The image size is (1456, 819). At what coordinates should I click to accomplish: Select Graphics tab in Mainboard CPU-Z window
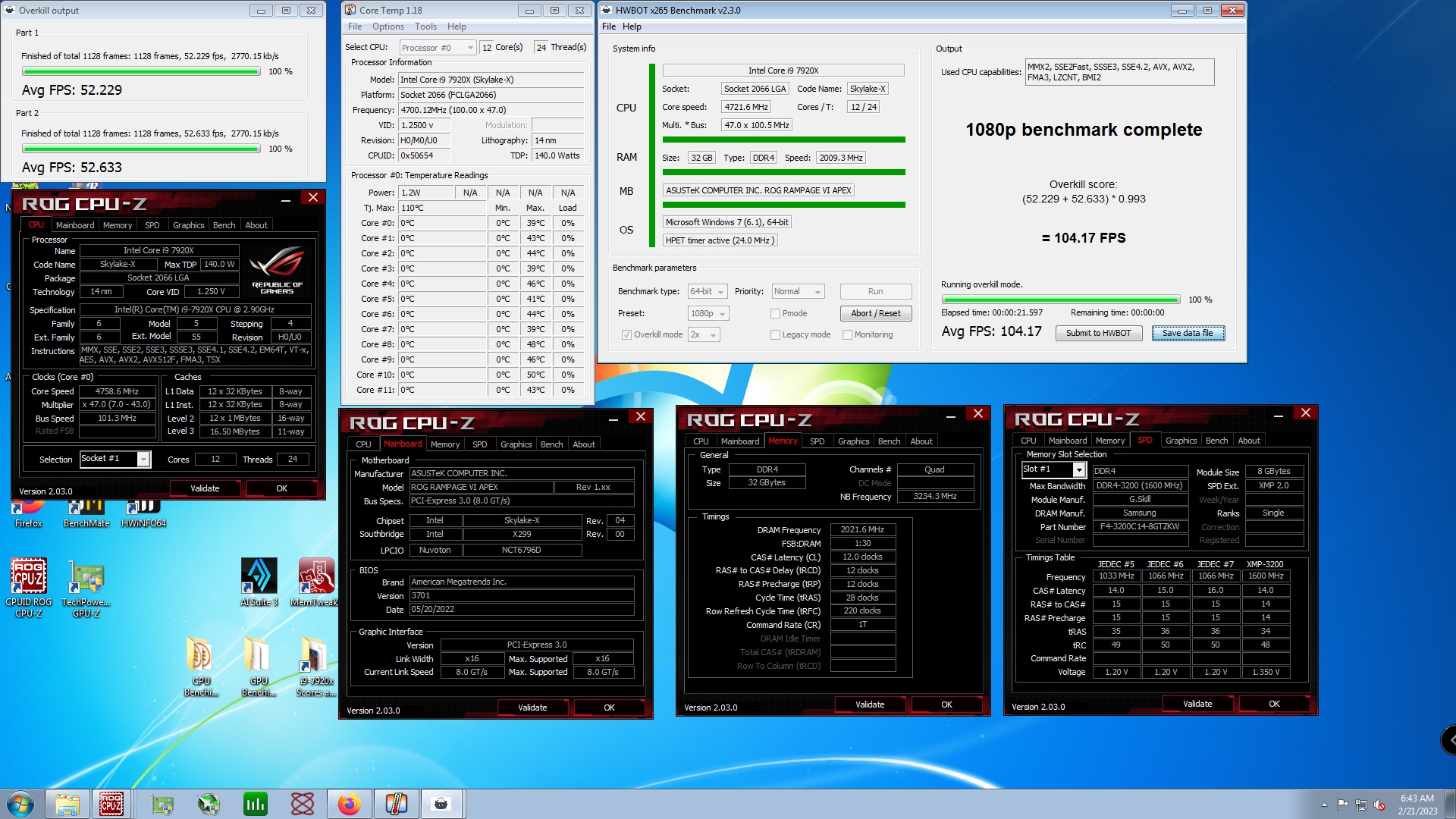[516, 444]
